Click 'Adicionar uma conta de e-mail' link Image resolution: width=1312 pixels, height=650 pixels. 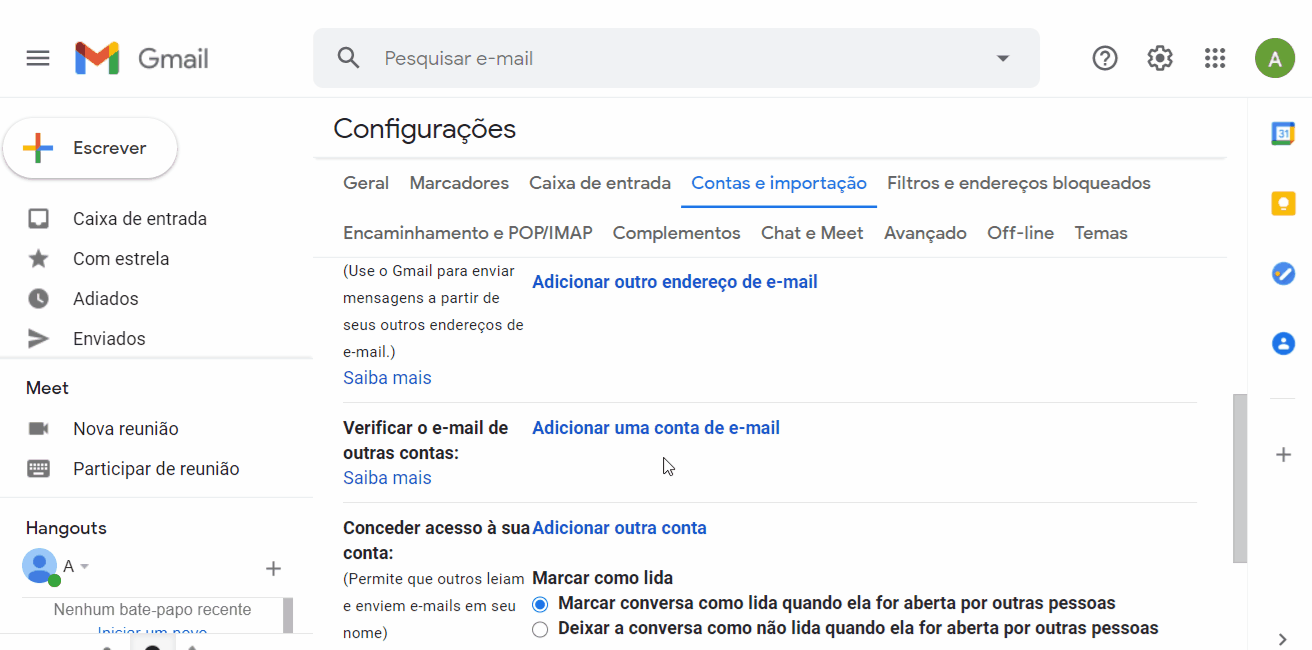(x=655, y=428)
